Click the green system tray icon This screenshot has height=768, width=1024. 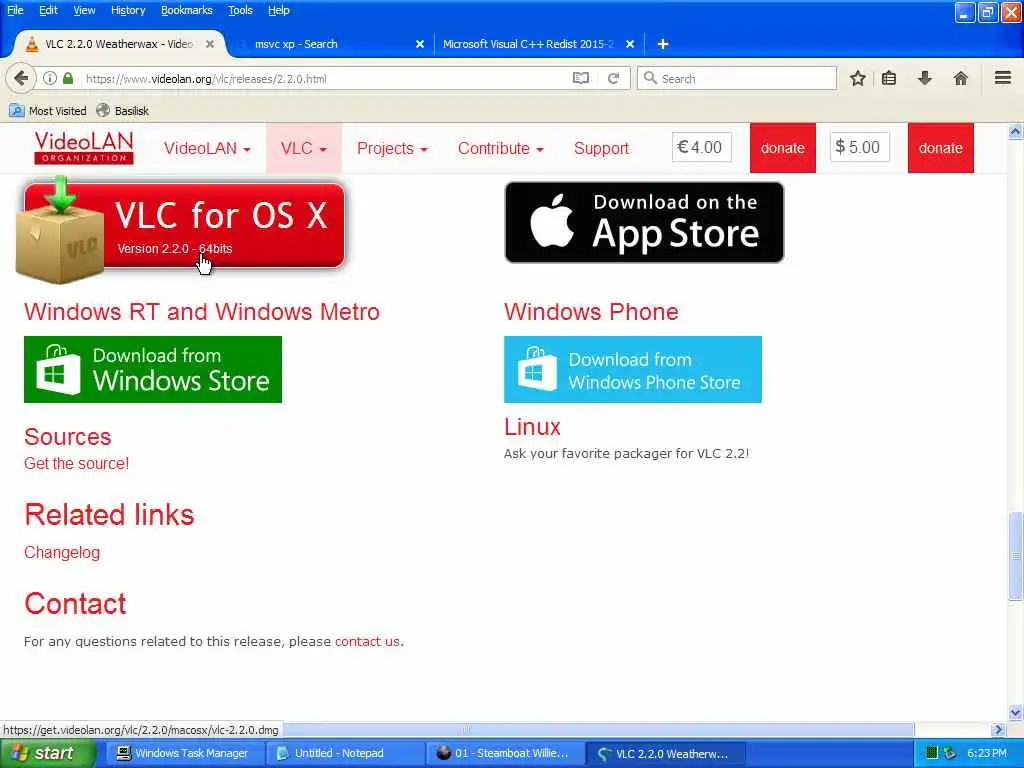coord(932,753)
